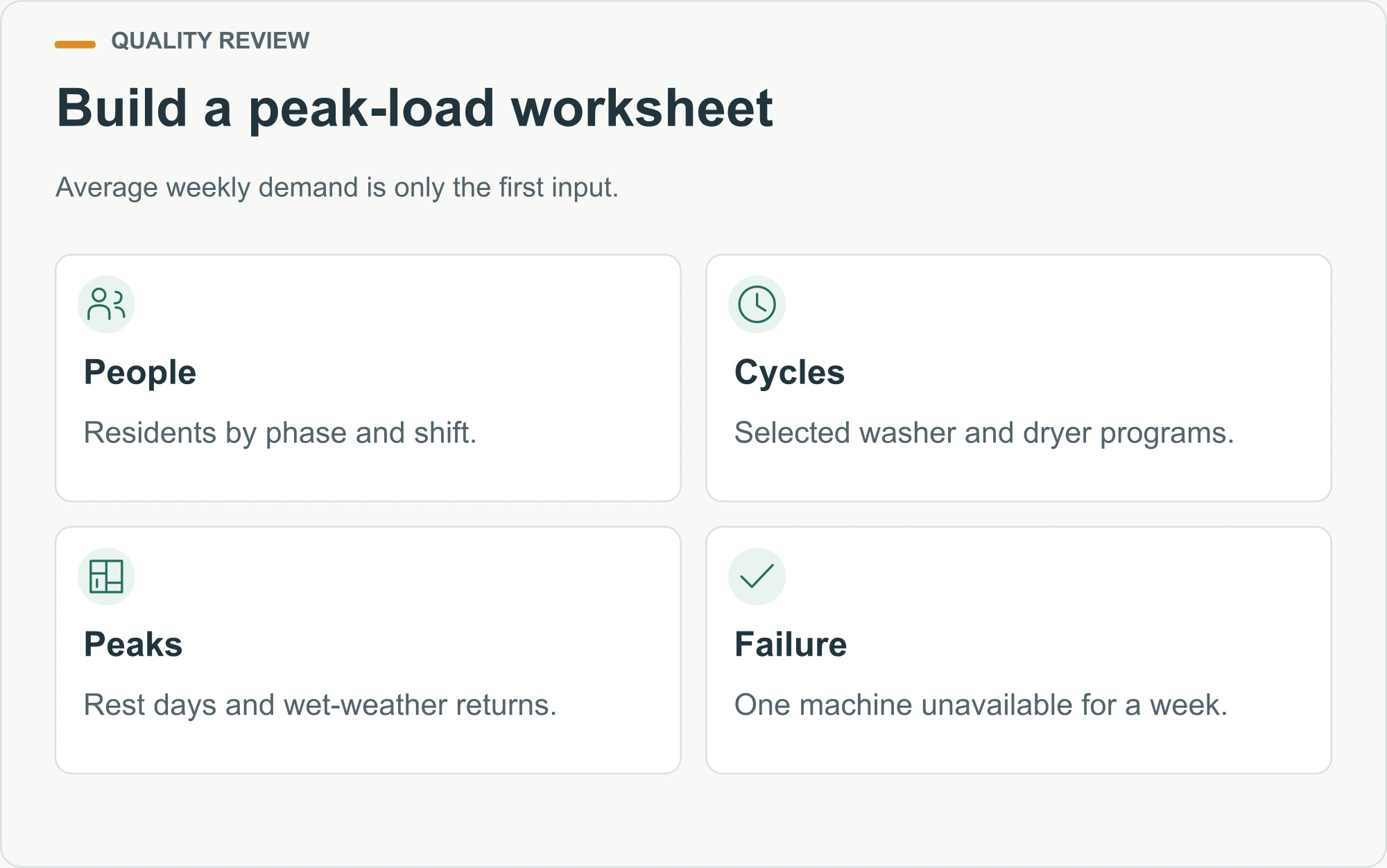
Task: Select the 'People' card heading
Action: click(140, 373)
